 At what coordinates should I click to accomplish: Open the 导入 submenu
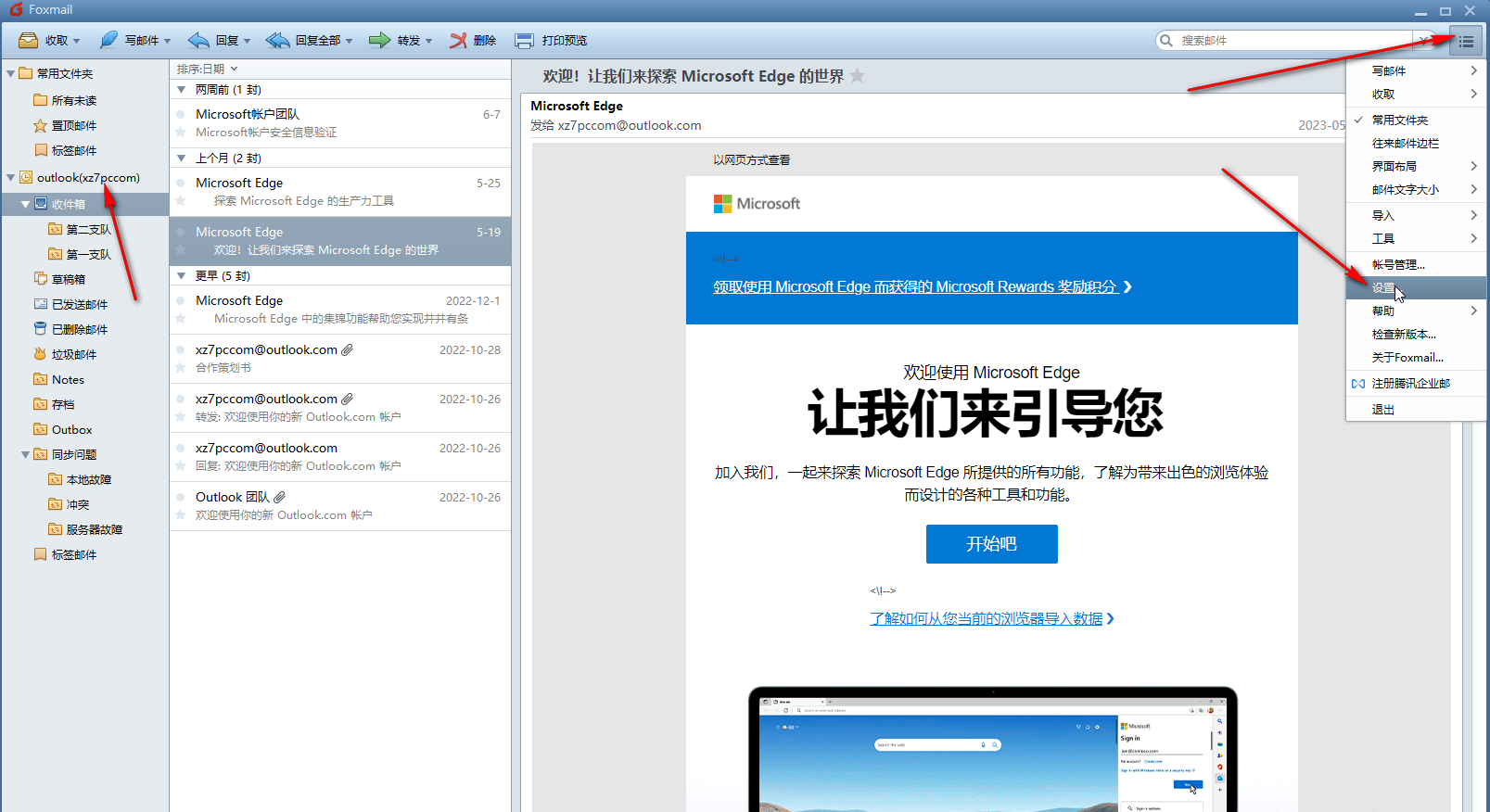[x=1416, y=215]
